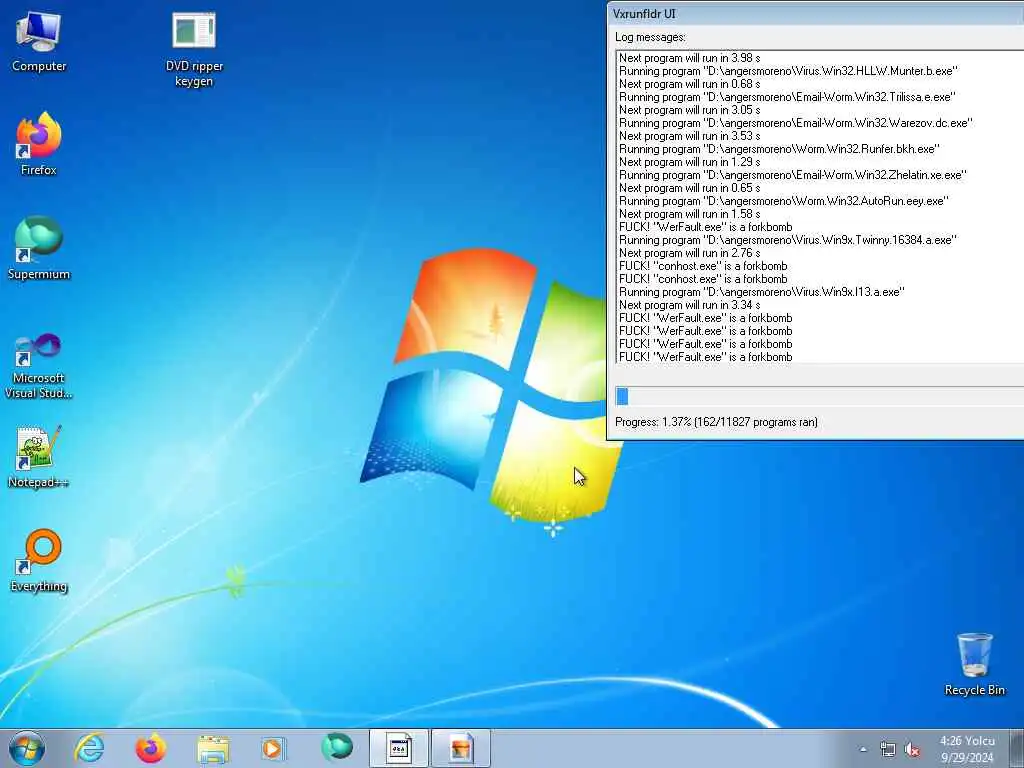Show hidden system tray icons

(863, 749)
